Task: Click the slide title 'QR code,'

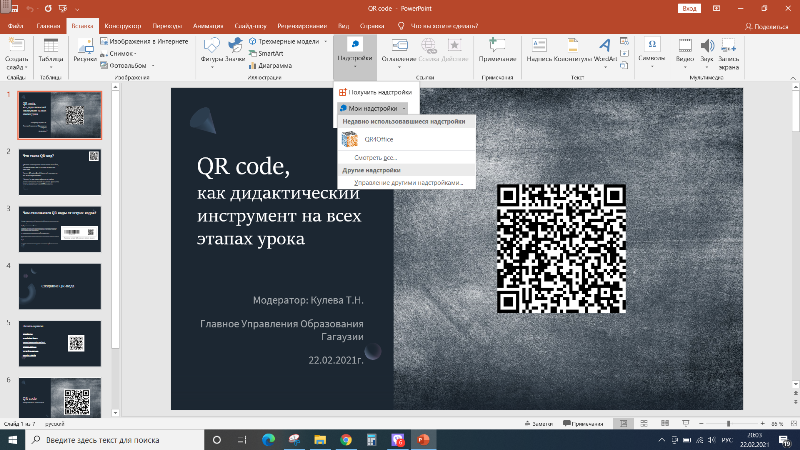Action: [243, 166]
